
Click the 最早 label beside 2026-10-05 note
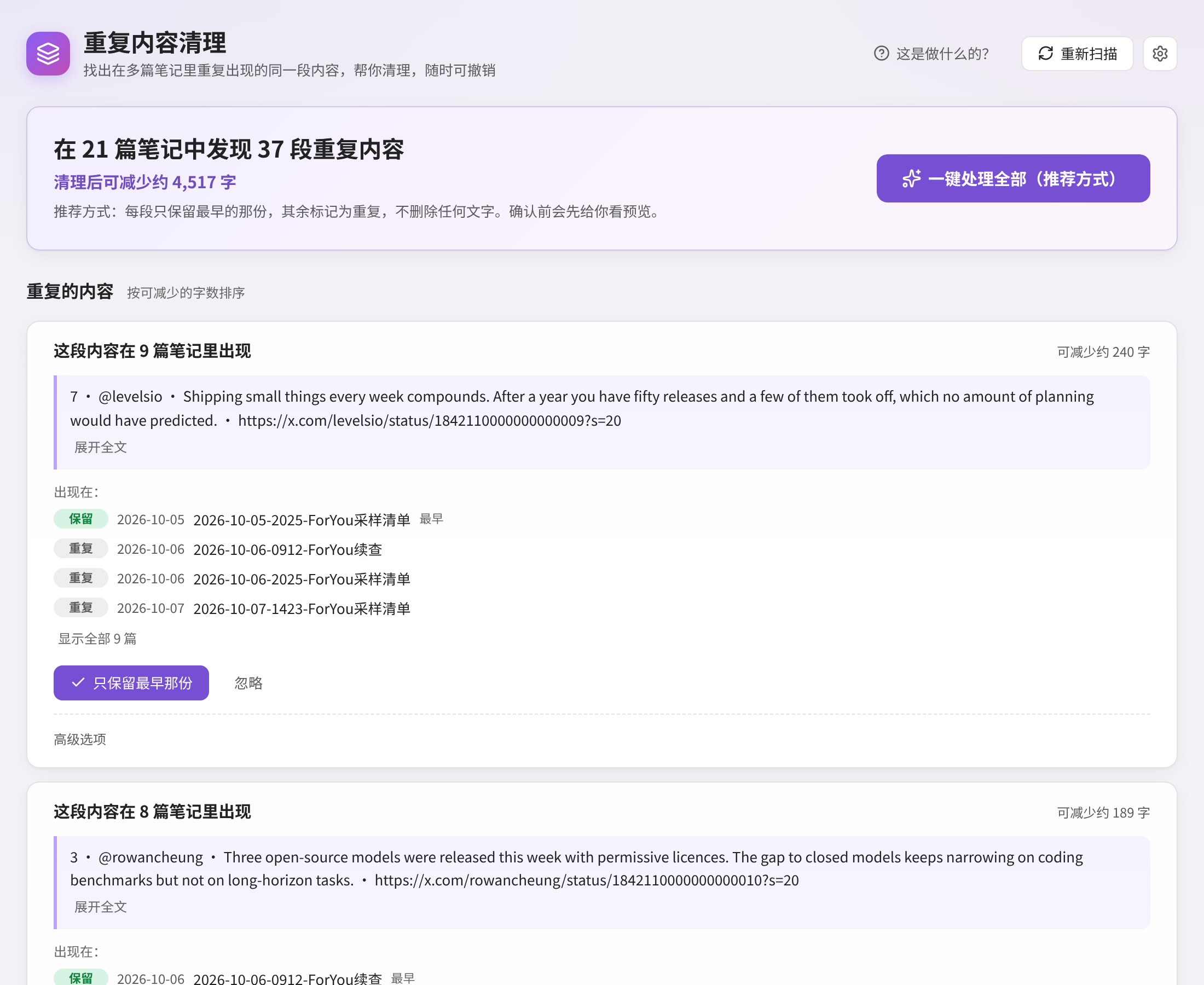pos(431,519)
